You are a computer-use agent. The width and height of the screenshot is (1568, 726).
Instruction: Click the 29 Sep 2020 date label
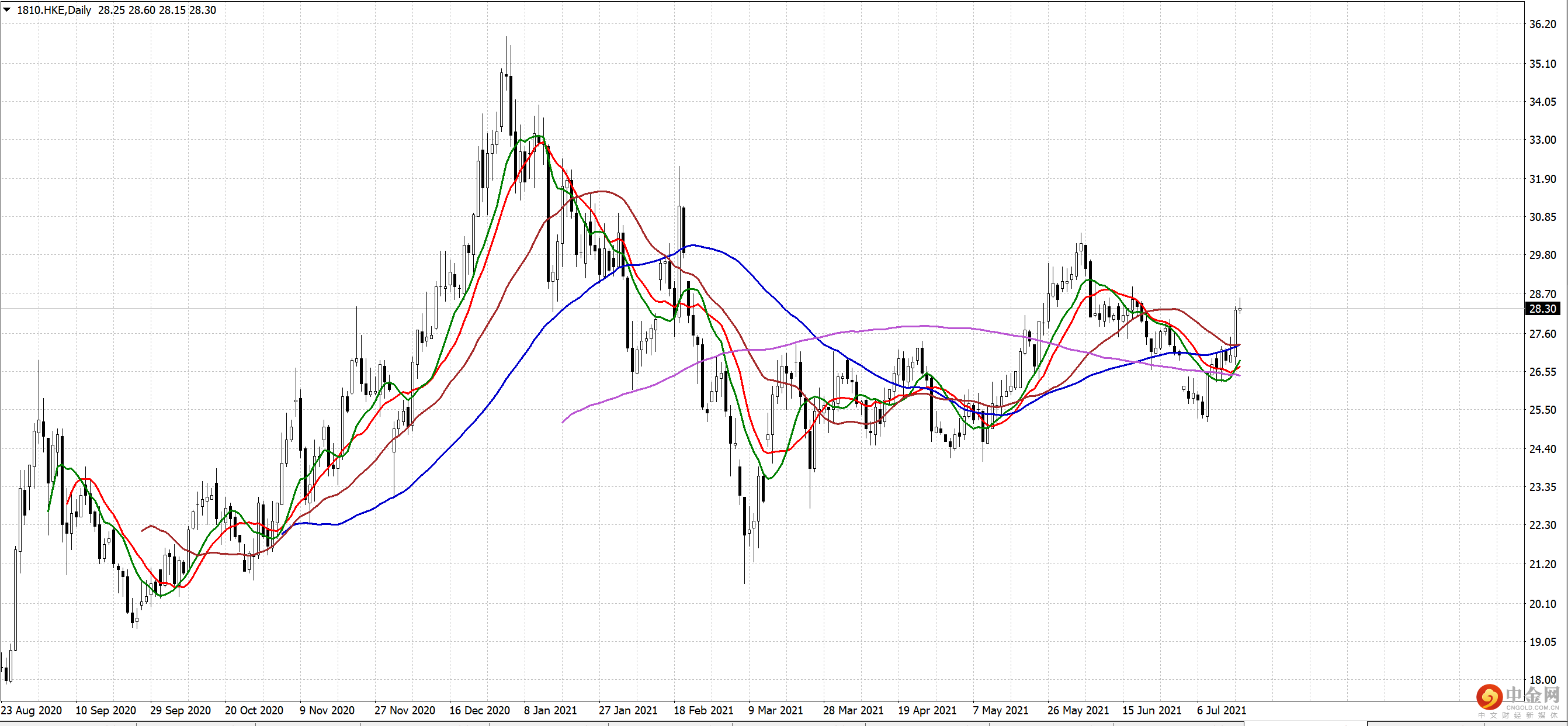pyautogui.click(x=180, y=710)
